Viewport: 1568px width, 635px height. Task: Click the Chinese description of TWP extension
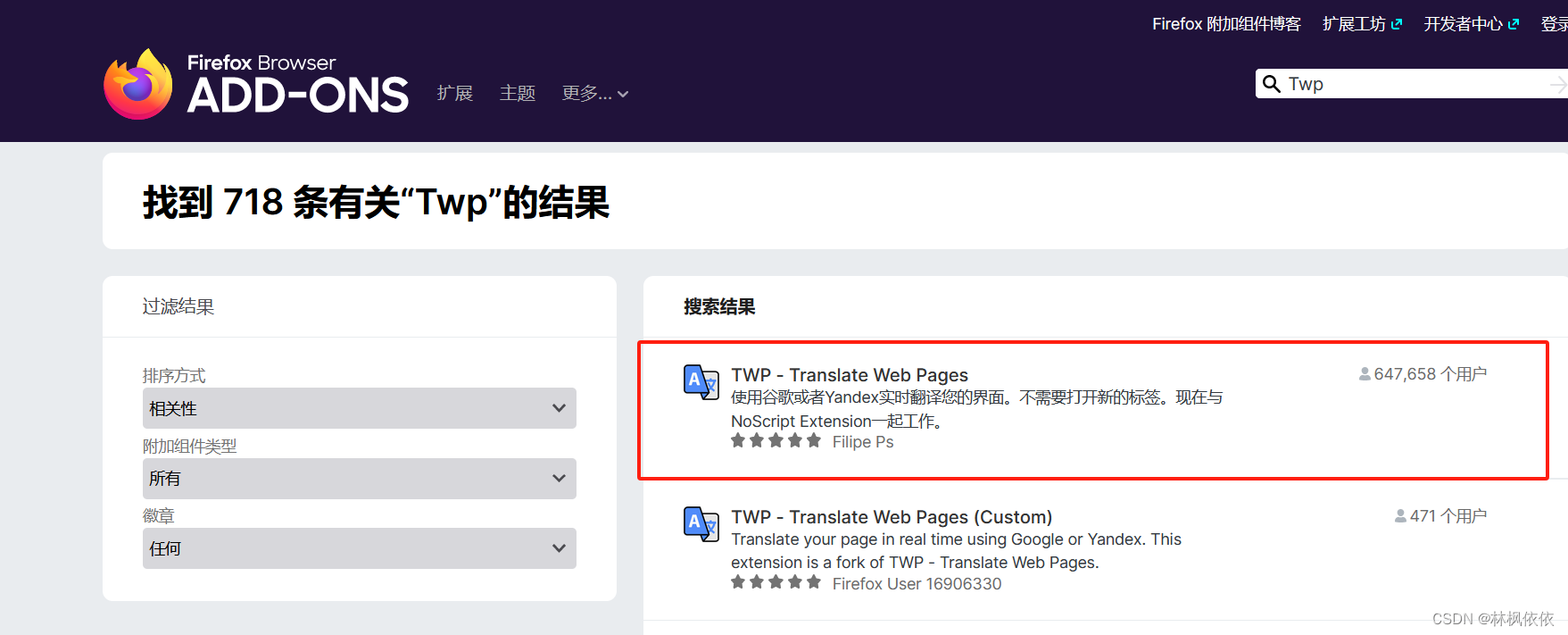(976, 409)
